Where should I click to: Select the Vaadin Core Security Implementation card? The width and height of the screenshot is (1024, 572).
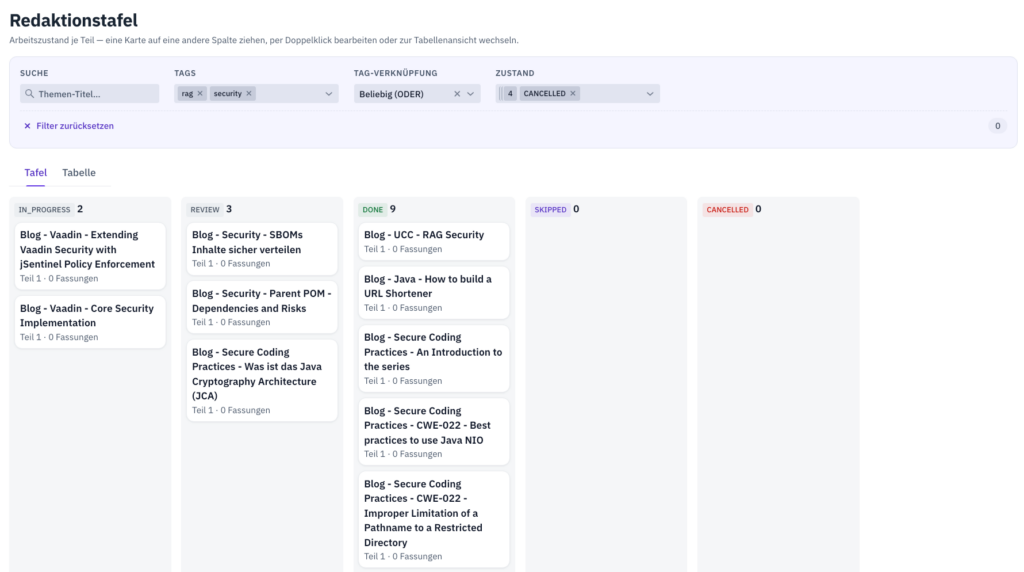90,322
